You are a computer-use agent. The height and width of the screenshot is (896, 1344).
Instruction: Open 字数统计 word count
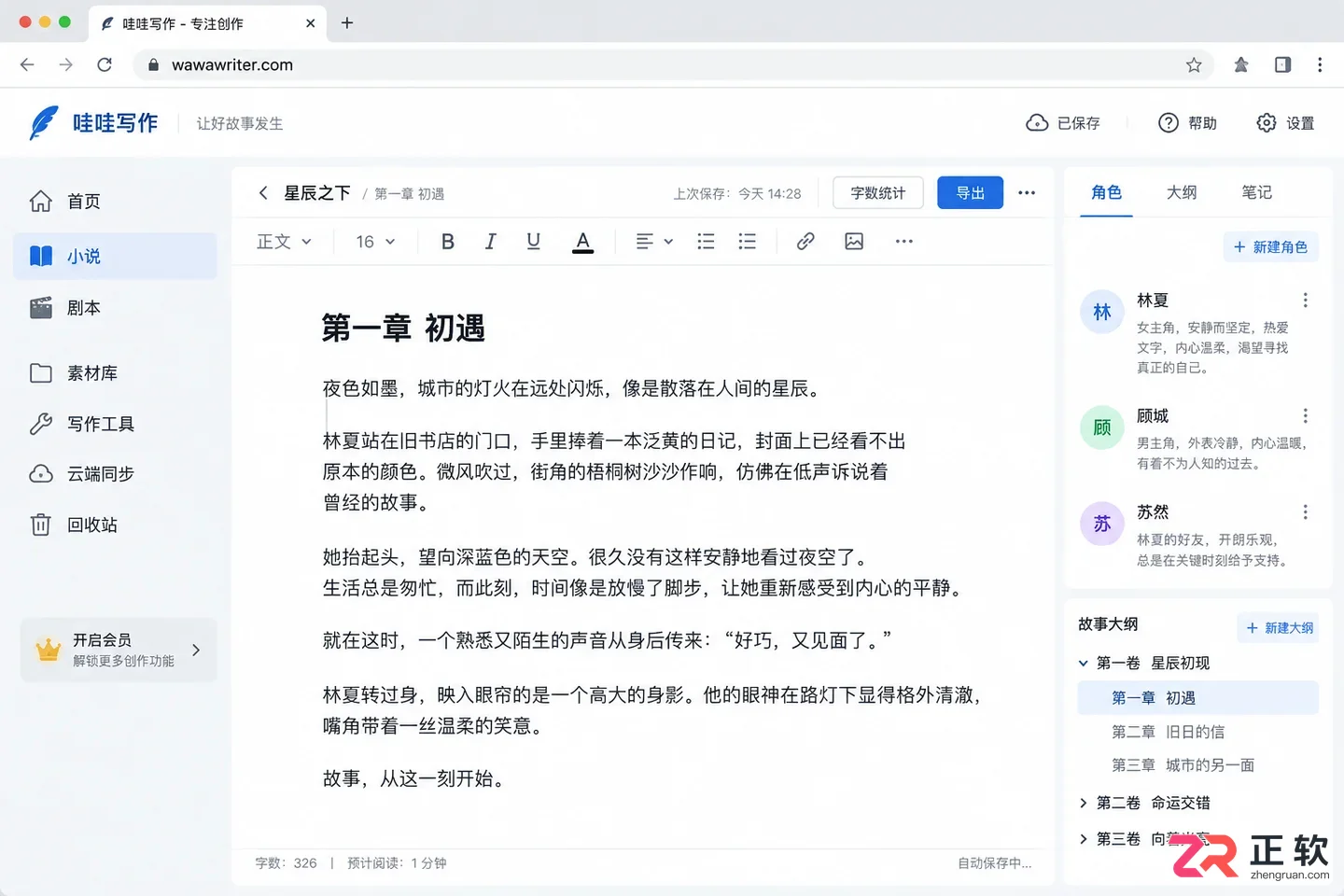tap(878, 193)
